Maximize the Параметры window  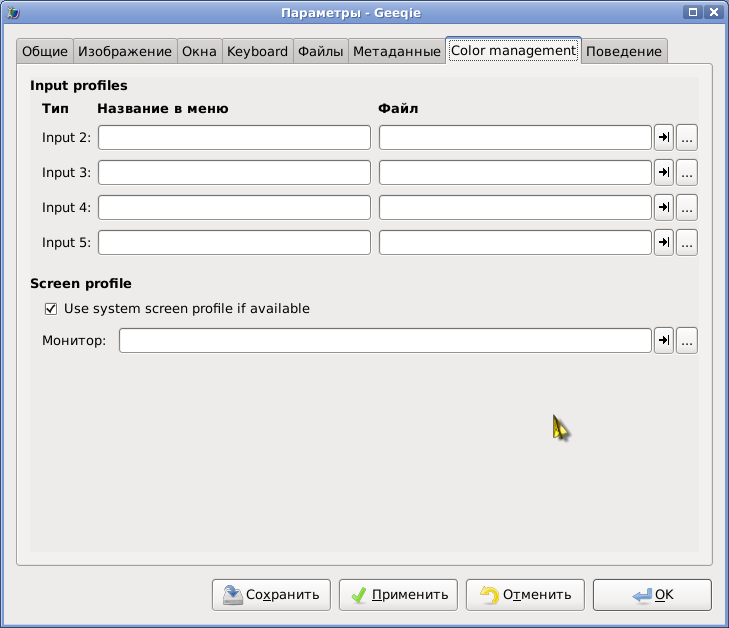(x=693, y=12)
